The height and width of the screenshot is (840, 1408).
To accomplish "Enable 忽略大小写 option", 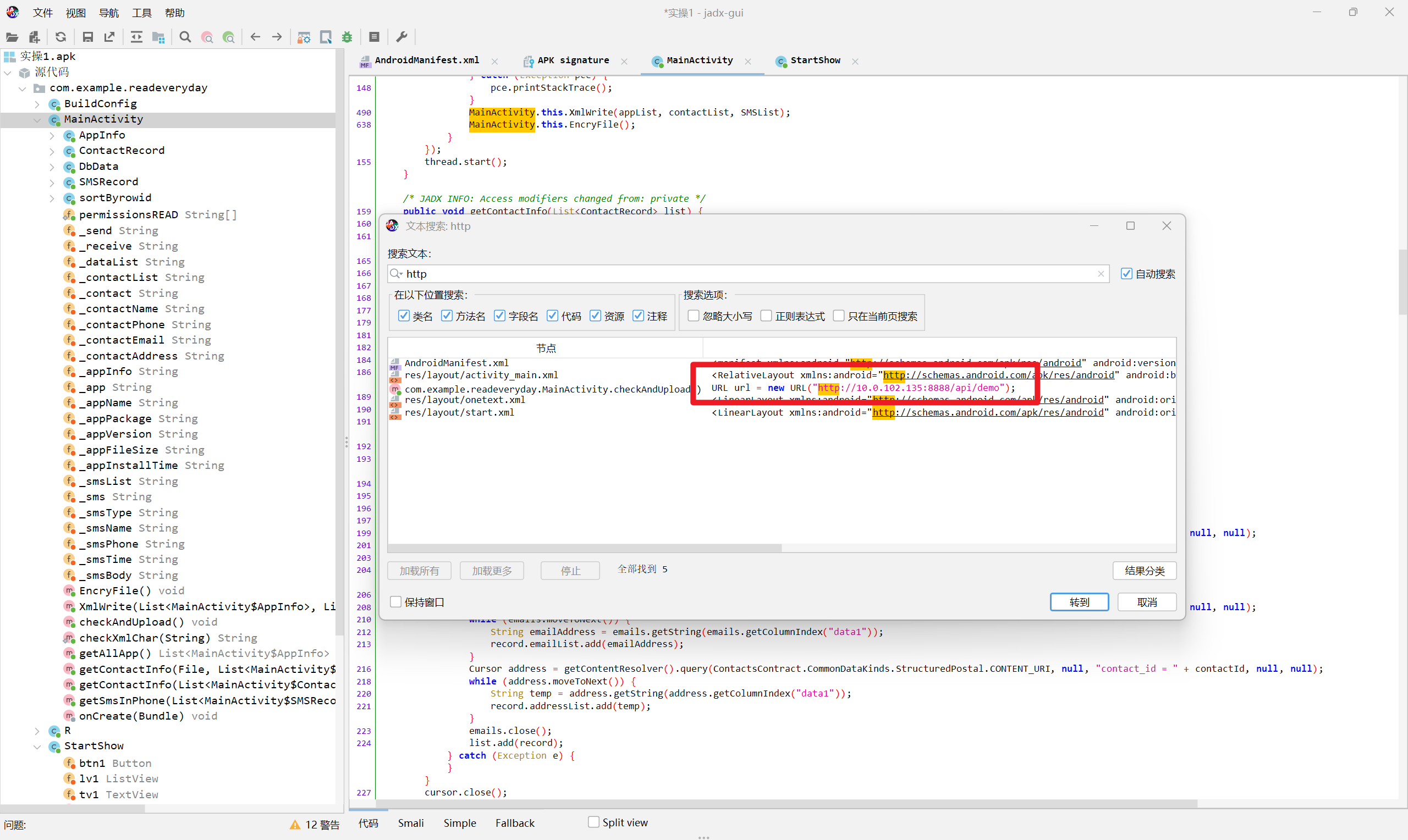I will click(x=693, y=316).
